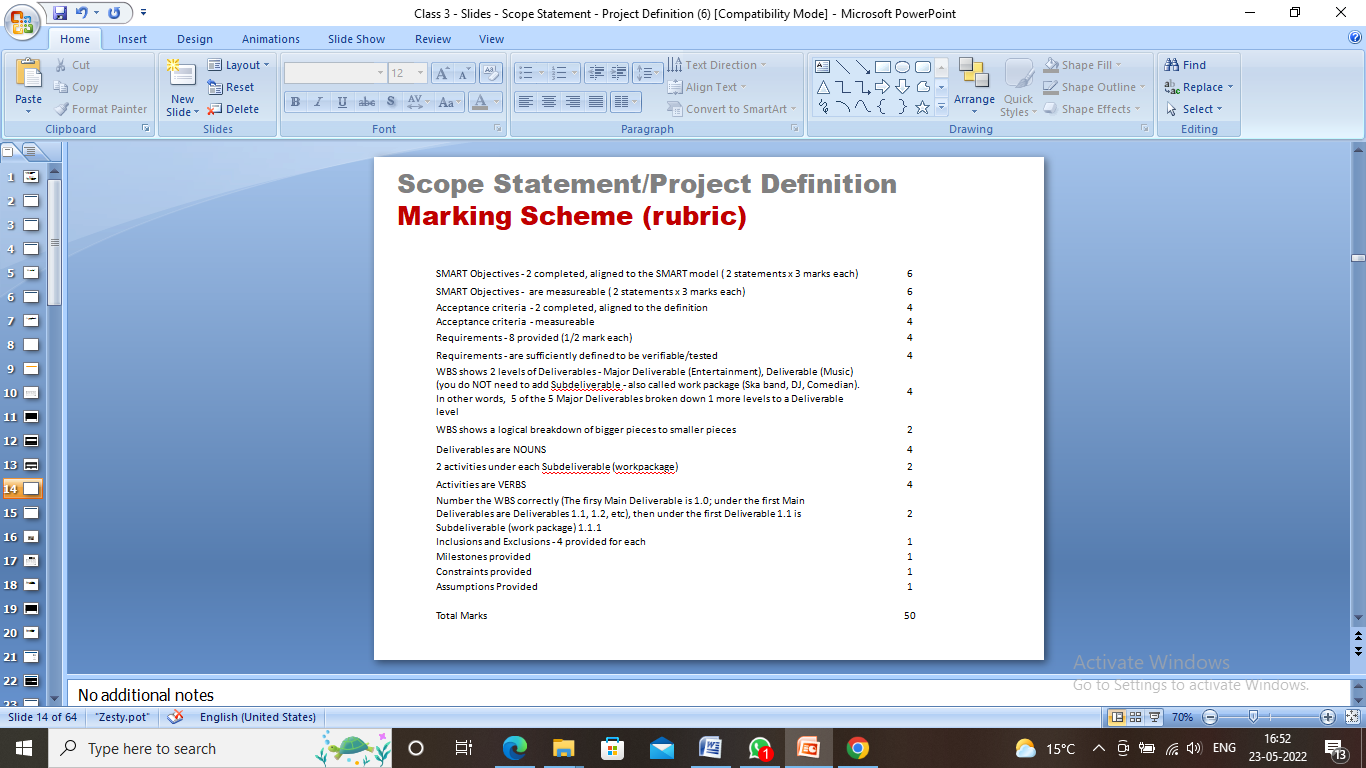The image size is (1366, 768).
Task: Click the zoom slider handle
Action: coord(1254,717)
